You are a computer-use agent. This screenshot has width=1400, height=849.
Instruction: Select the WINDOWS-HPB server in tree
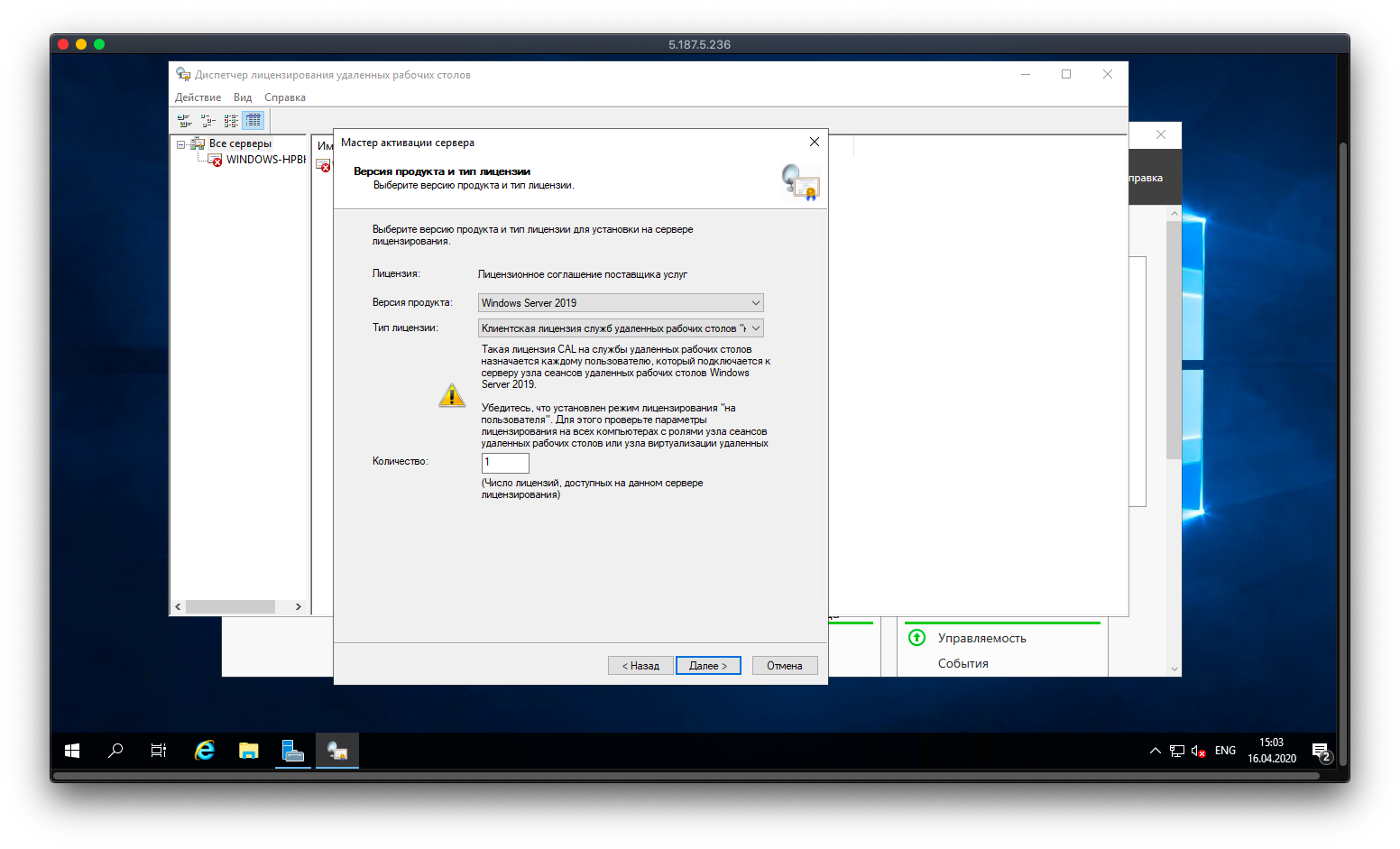(x=265, y=160)
